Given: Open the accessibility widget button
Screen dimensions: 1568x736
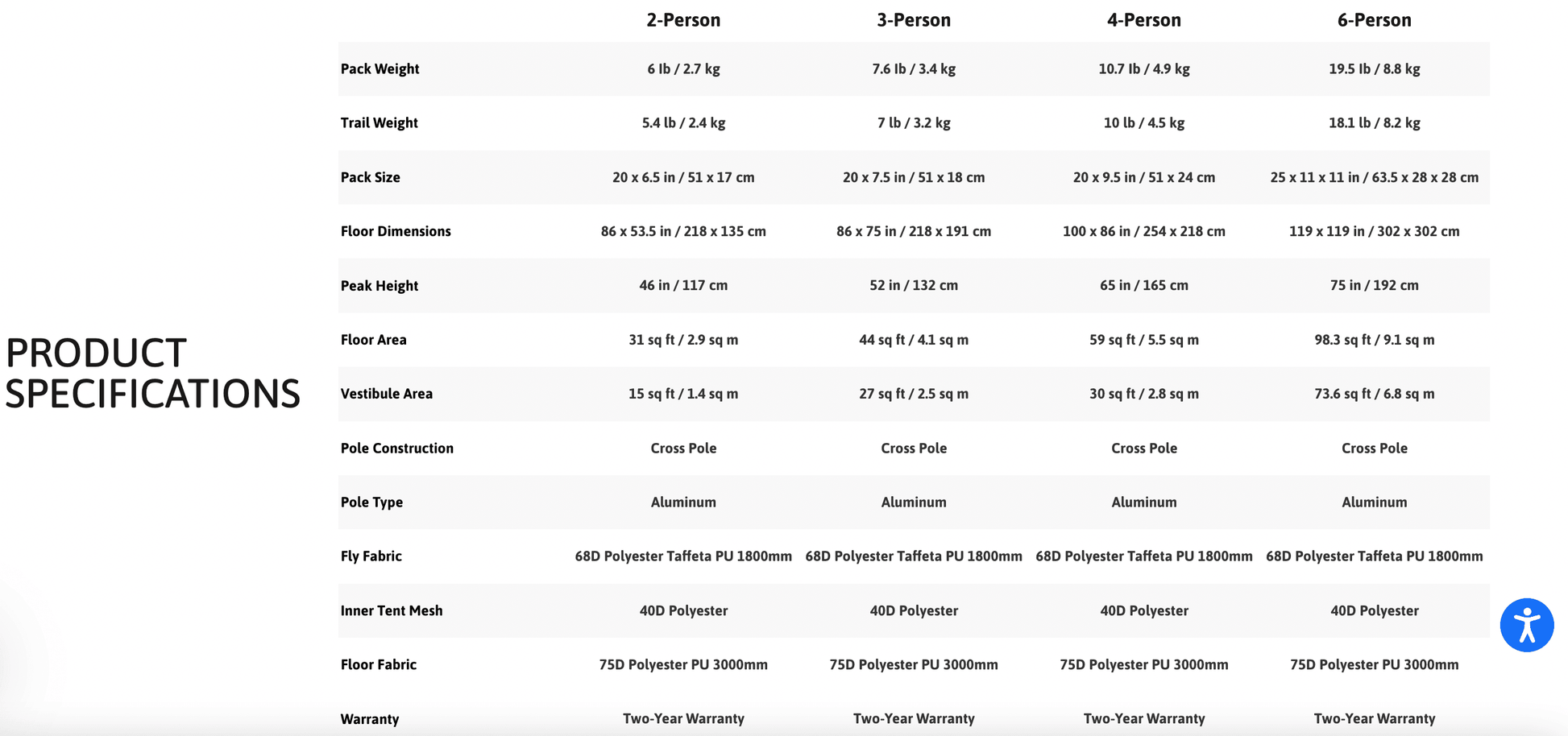Looking at the screenshot, I should click(1526, 625).
